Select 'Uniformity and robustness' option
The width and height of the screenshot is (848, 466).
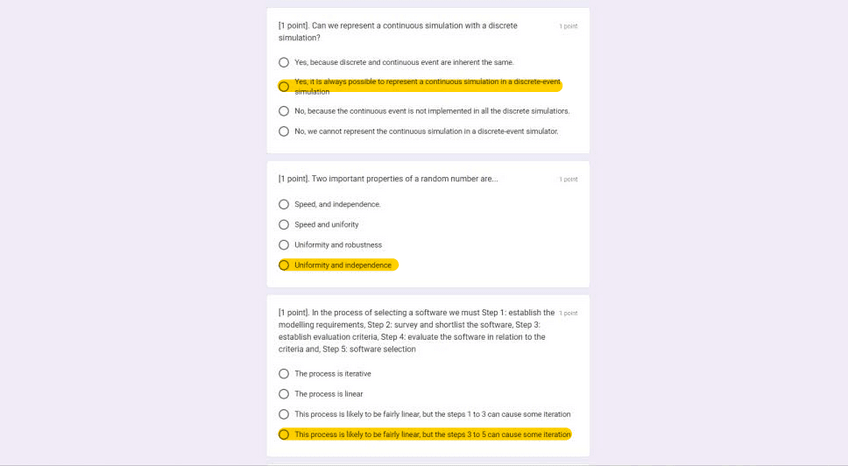tap(284, 244)
